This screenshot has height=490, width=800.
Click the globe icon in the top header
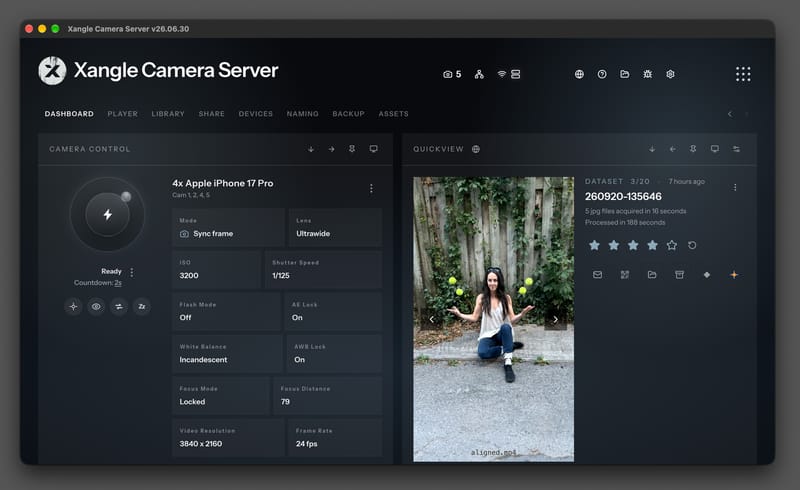(x=579, y=75)
